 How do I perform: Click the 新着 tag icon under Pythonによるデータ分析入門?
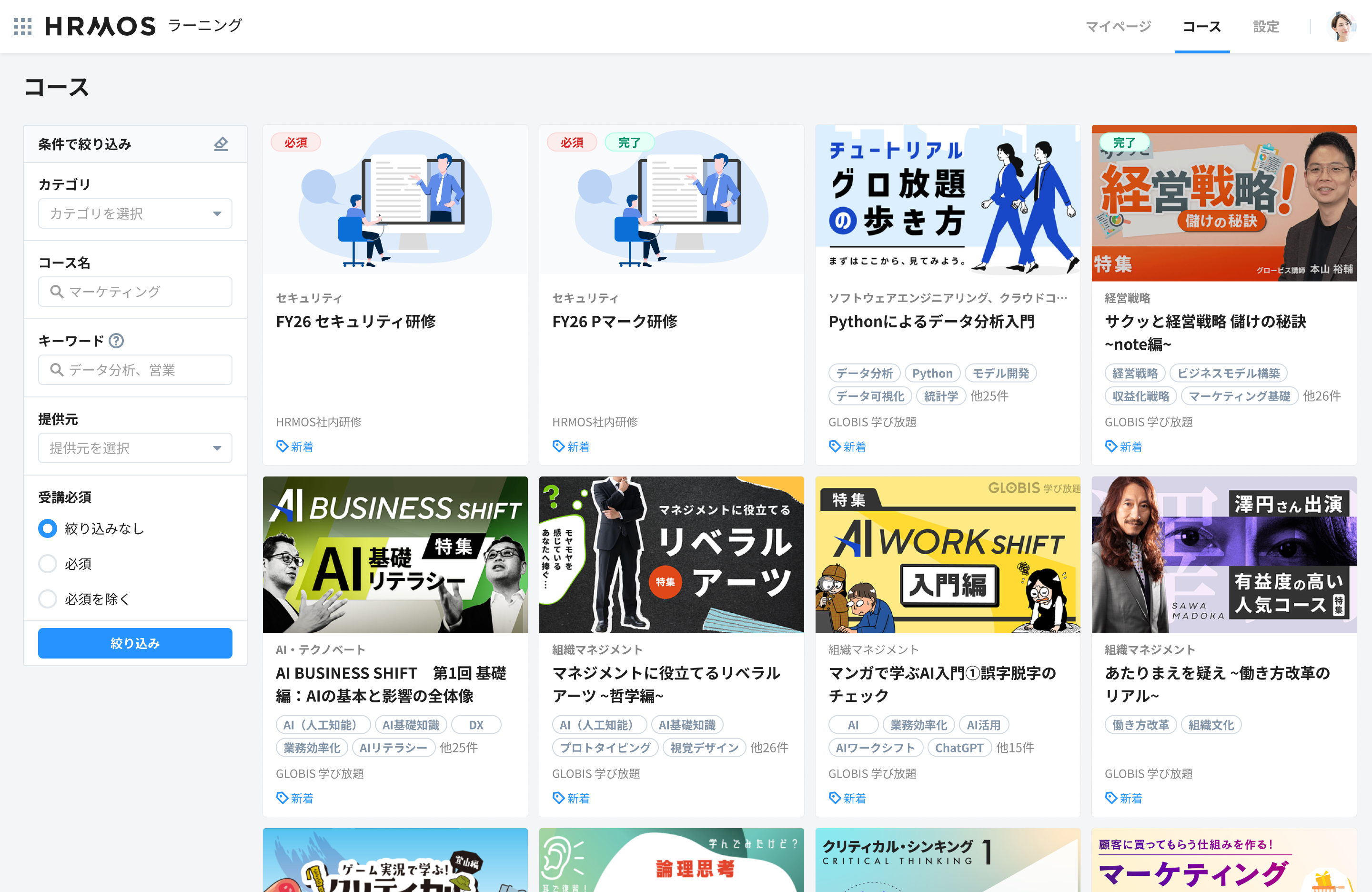coord(834,446)
